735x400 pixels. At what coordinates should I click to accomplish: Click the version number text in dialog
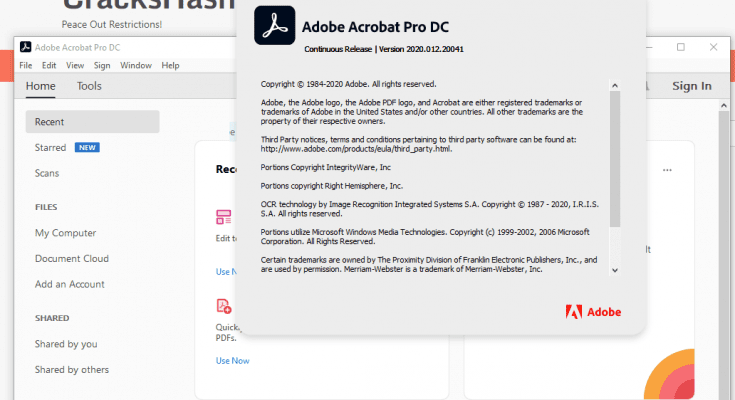click(421, 49)
